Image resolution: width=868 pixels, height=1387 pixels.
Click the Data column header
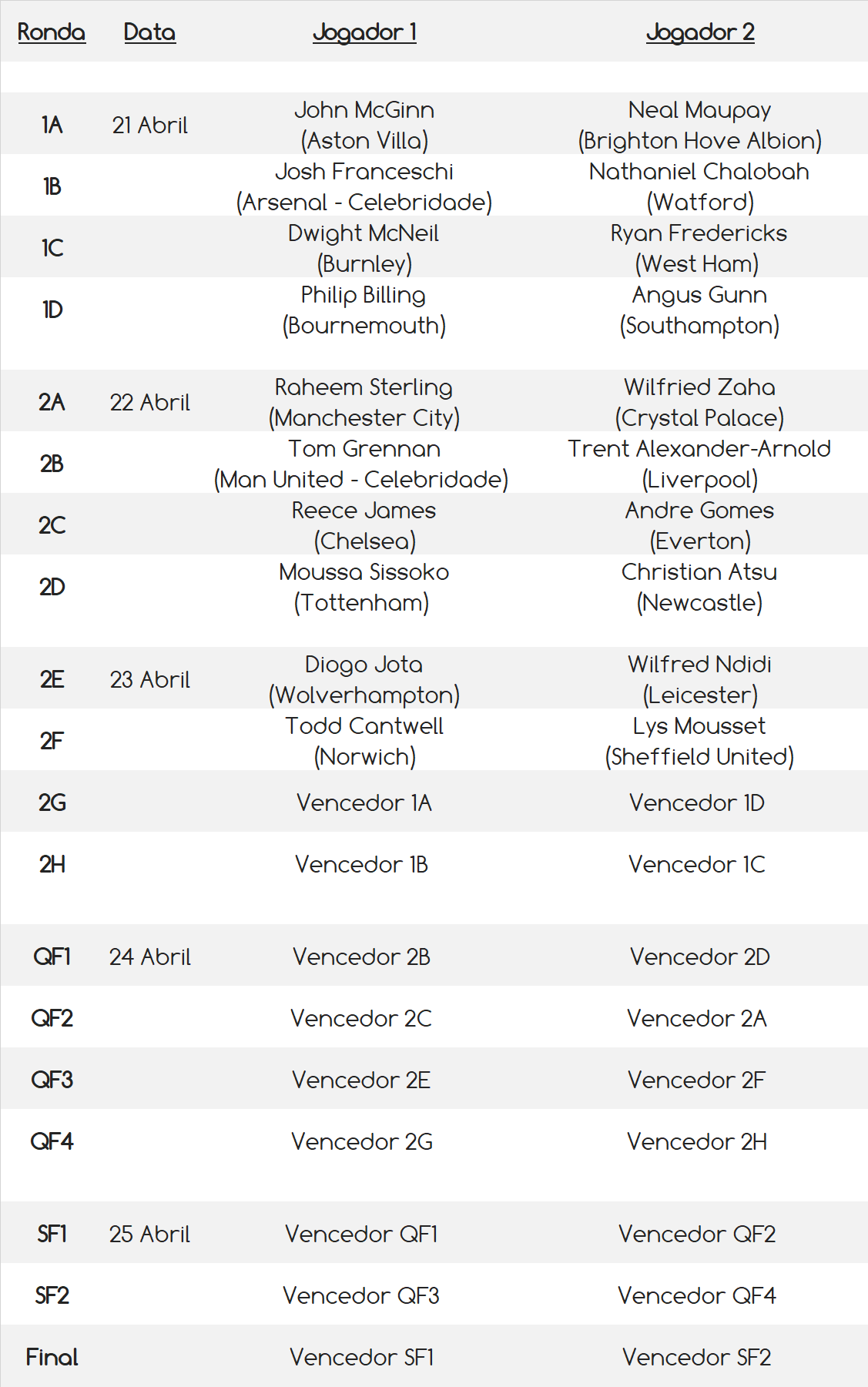pyautogui.click(x=149, y=32)
